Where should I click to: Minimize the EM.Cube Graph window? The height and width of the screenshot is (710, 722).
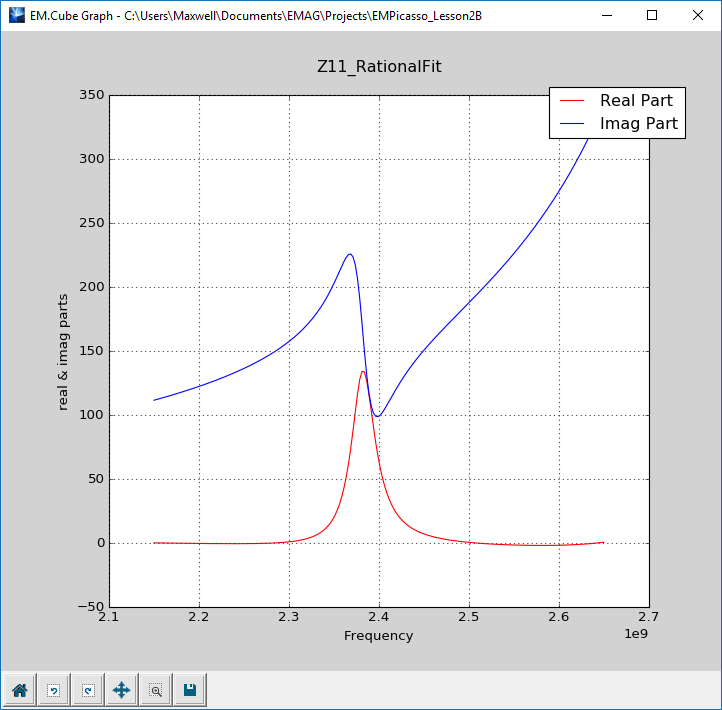tap(607, 15)
